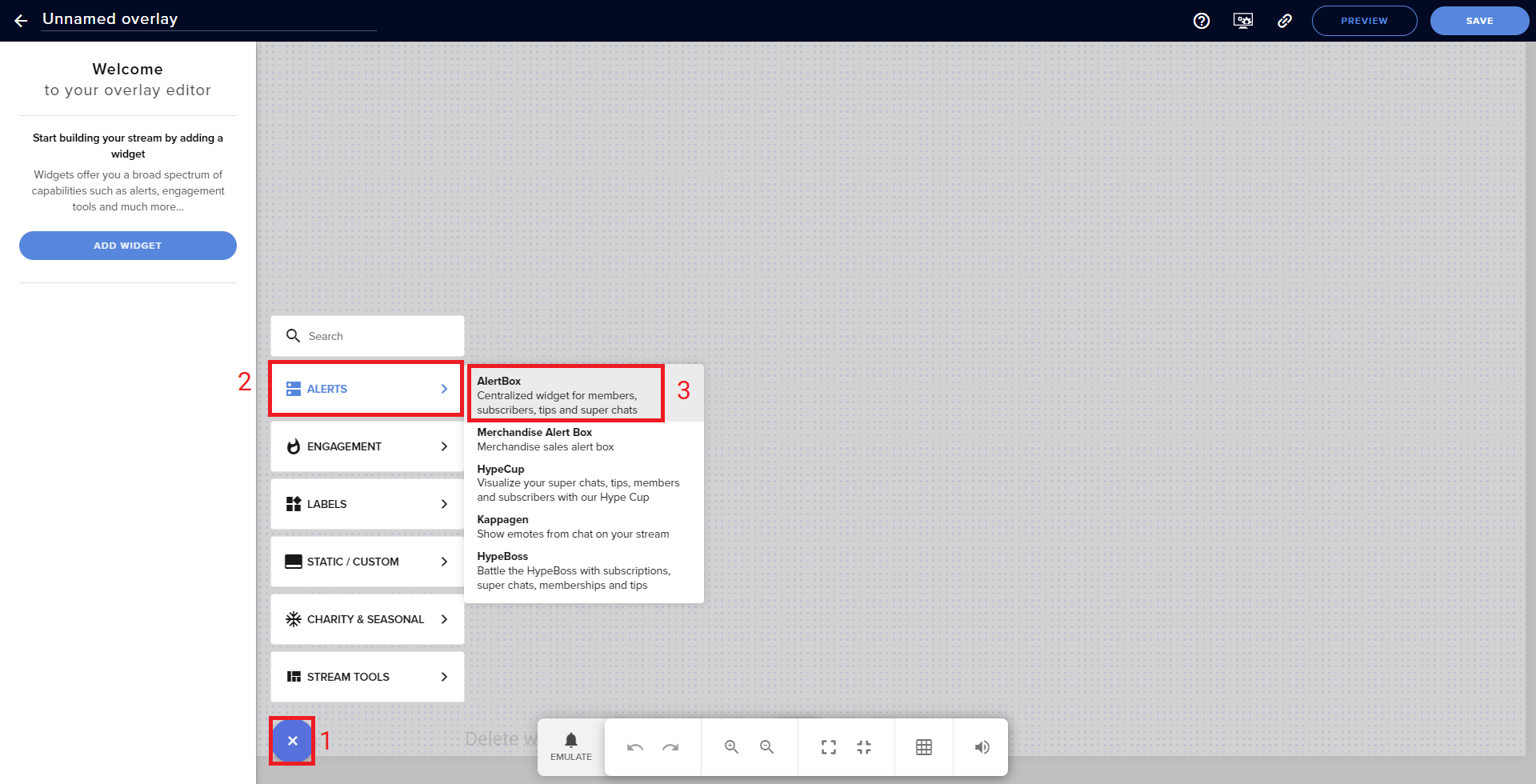The height and width of the screenshot is (784, 1536).
Task: Click the Static / Custom screen icon
Action: [294, 562]
